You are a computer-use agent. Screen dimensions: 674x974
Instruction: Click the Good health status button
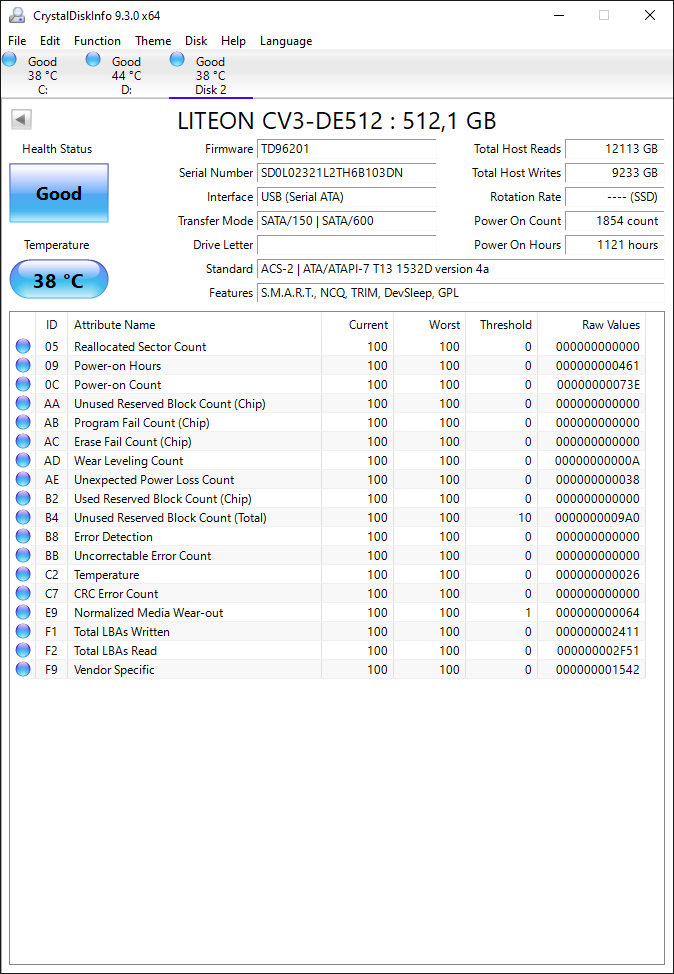click(59, 193)
